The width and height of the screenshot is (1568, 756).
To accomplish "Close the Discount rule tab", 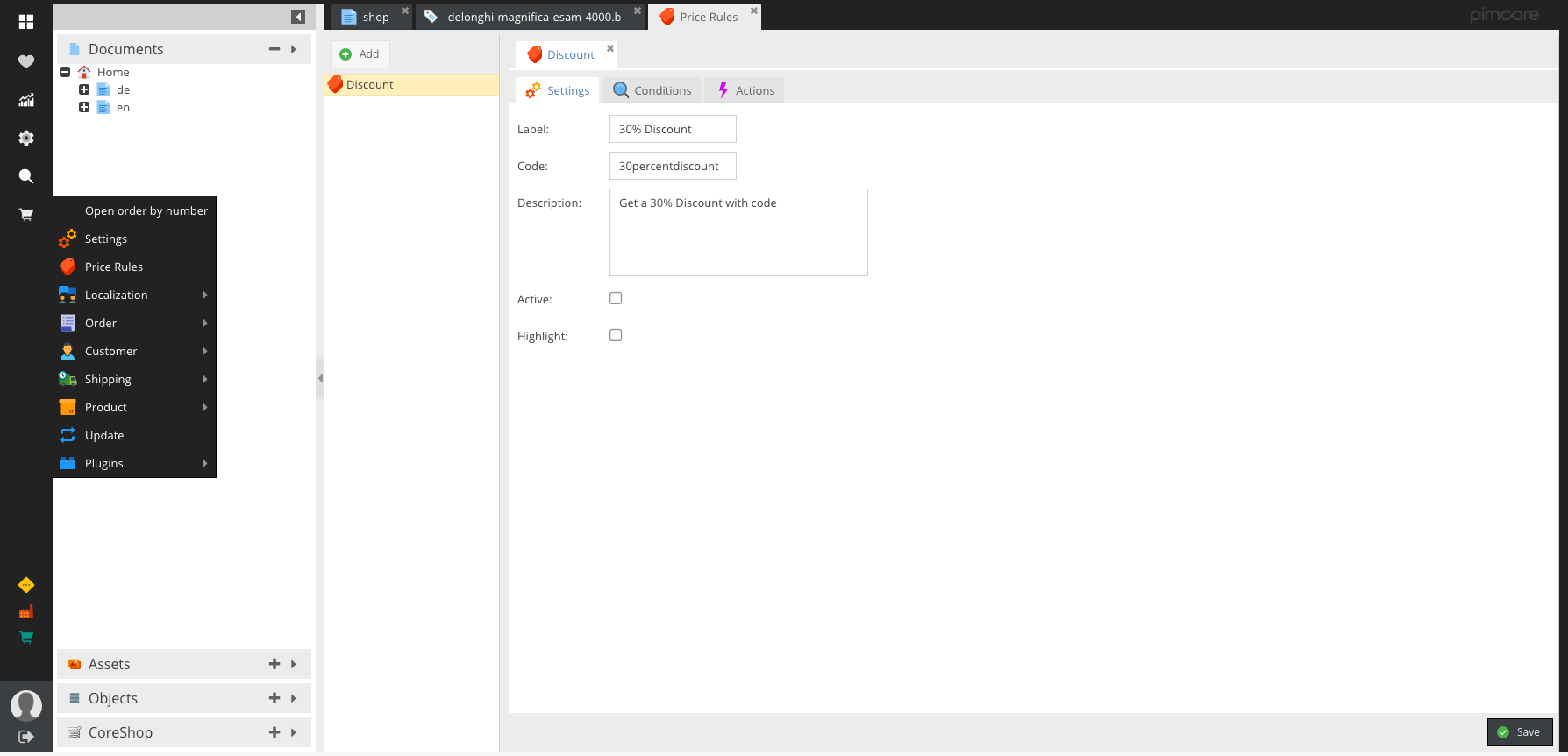I will [610, 48].
